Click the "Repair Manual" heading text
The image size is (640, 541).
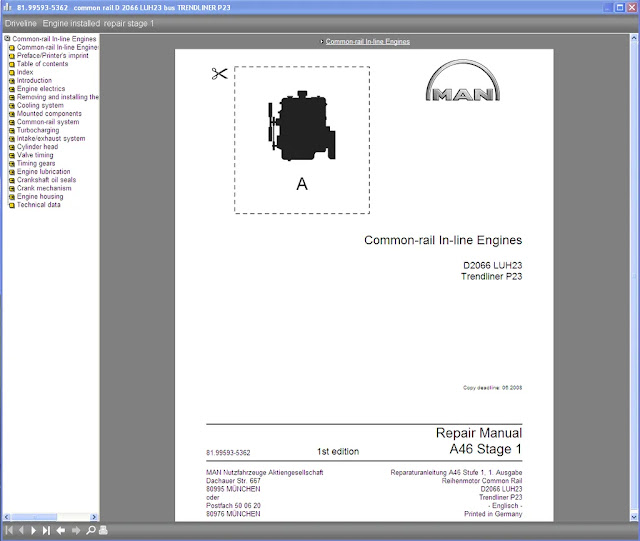[x=479, y=433]
